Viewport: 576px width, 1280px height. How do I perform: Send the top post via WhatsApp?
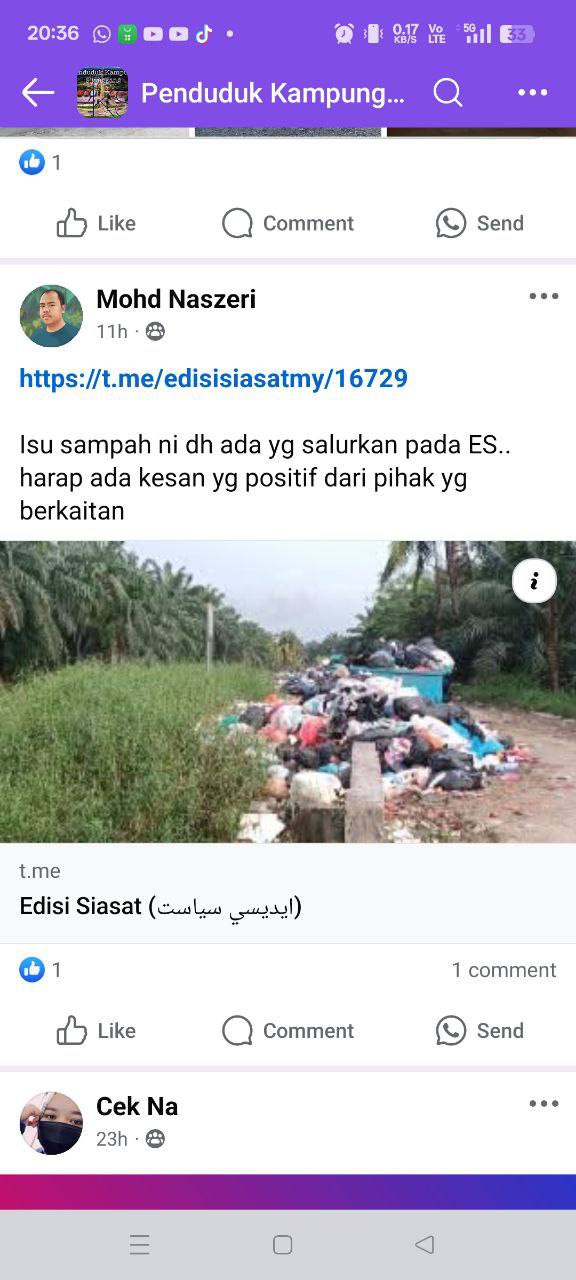tap(480, 223)
